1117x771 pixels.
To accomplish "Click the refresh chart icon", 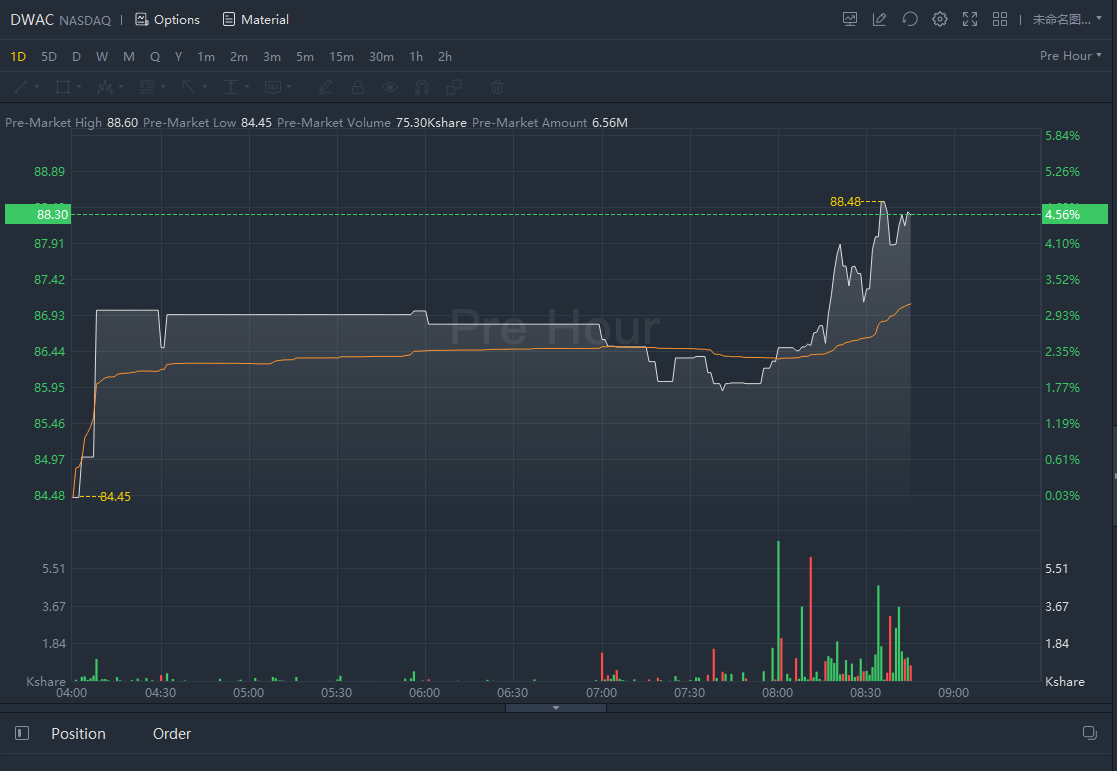I will click(x=910, y=19).
